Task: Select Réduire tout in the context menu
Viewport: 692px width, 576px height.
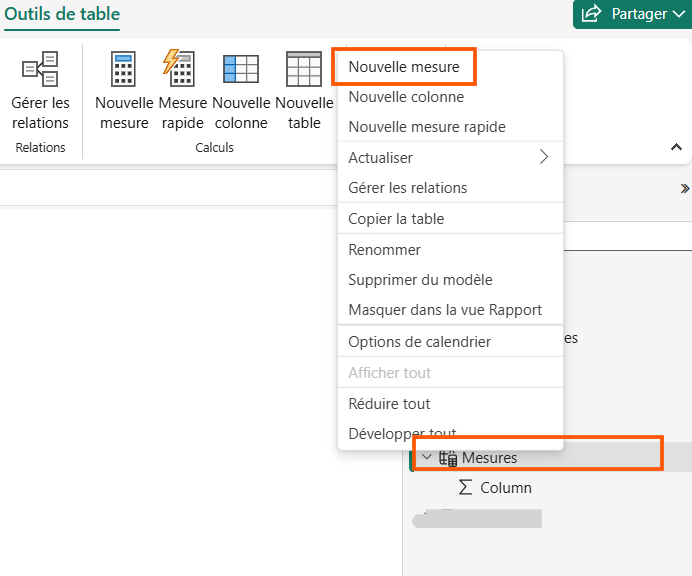Action: [x=450, y=403]
